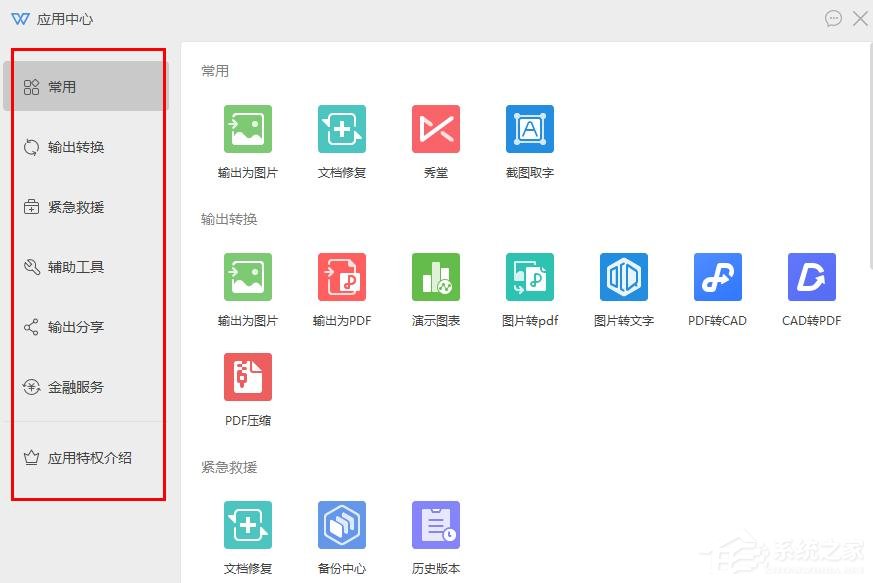View 历史版本 version history
This screenshot has height=583, width=873.
pyautogui.click(x=435, y=524)
